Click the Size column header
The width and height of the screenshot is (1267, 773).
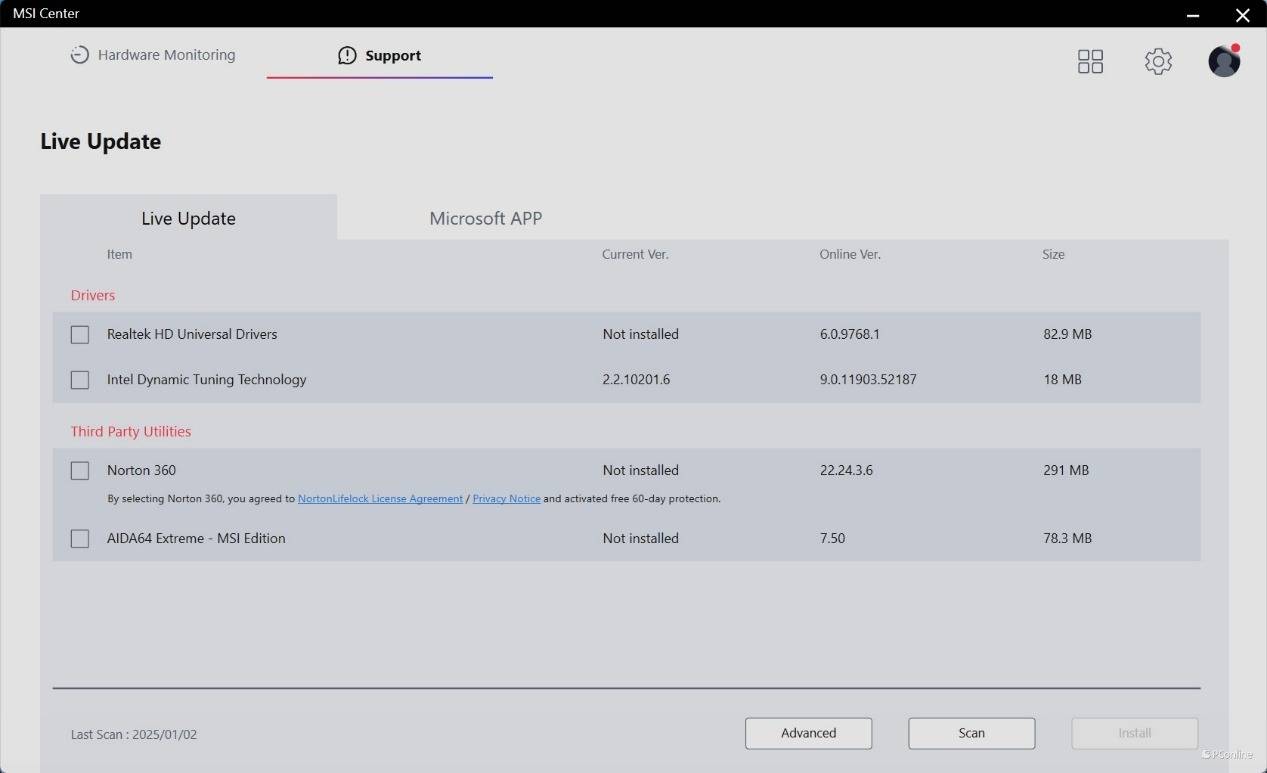[x=1053, y=254]
